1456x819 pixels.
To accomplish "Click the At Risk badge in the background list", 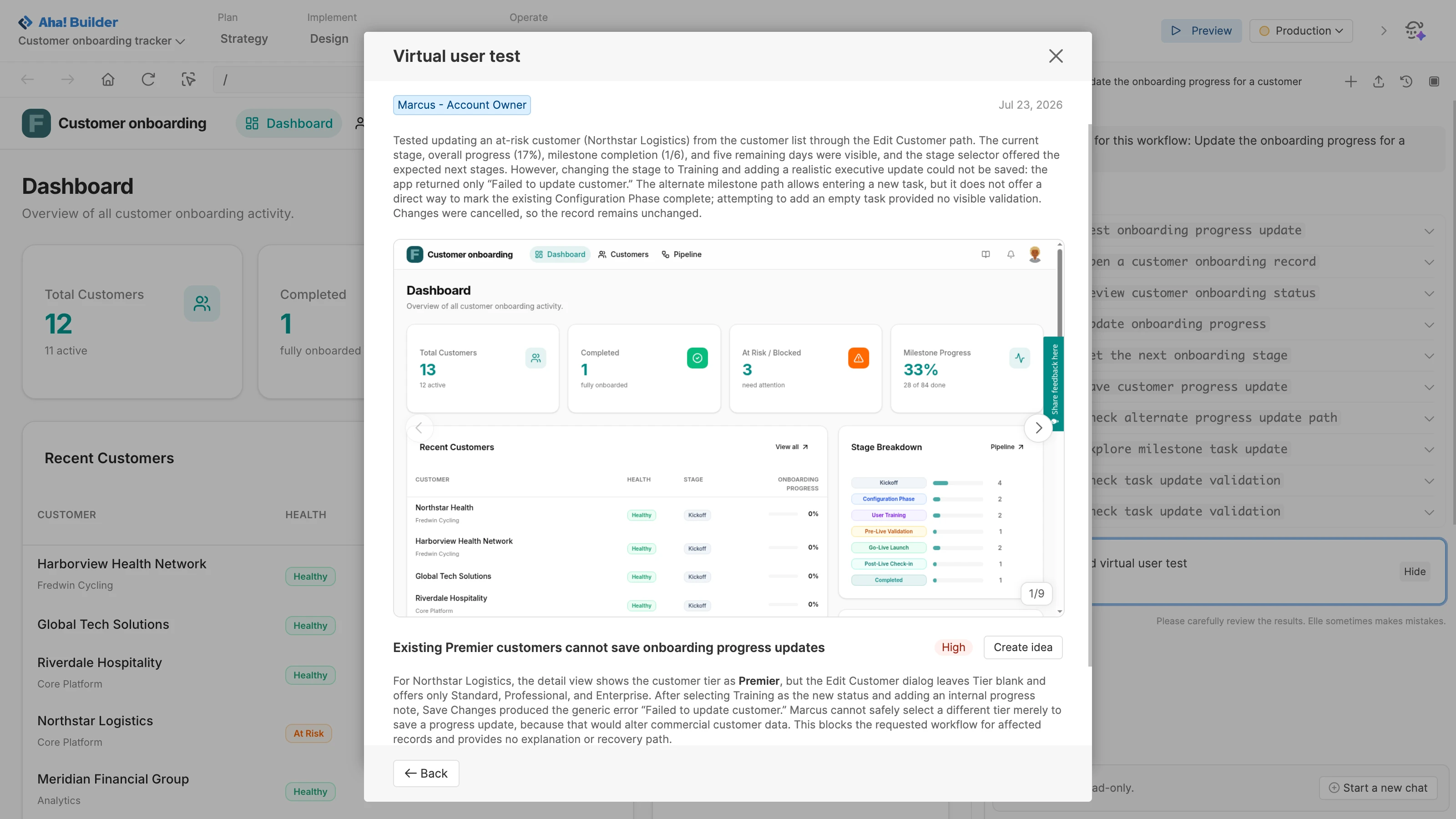I will click(x=308, y=733).
